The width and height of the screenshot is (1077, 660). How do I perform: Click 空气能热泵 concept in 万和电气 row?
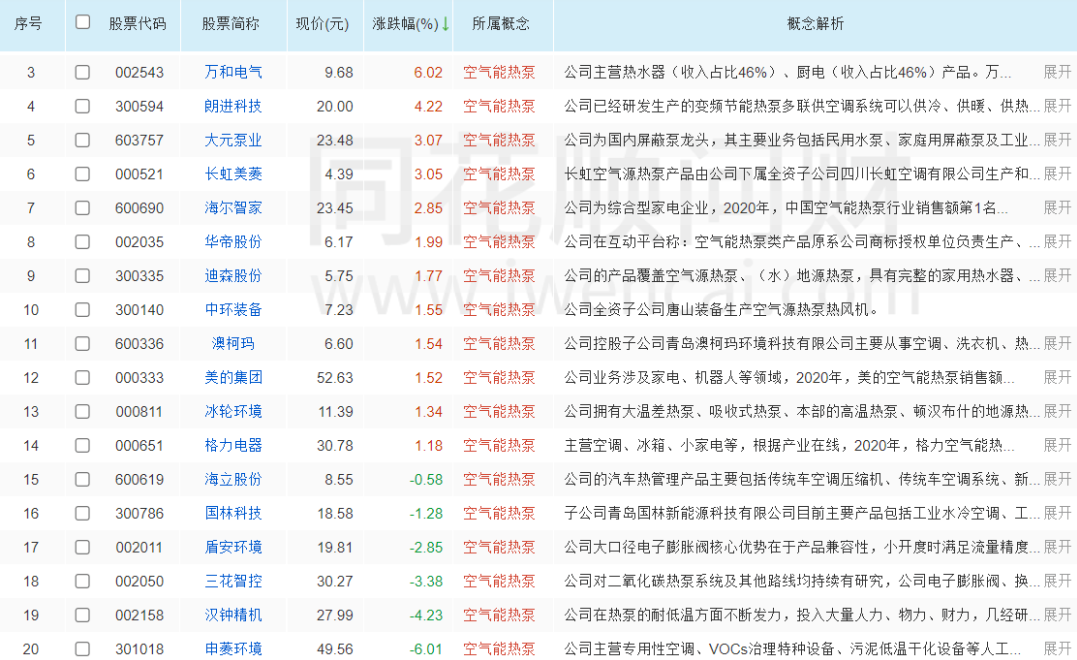coord(499,72)
